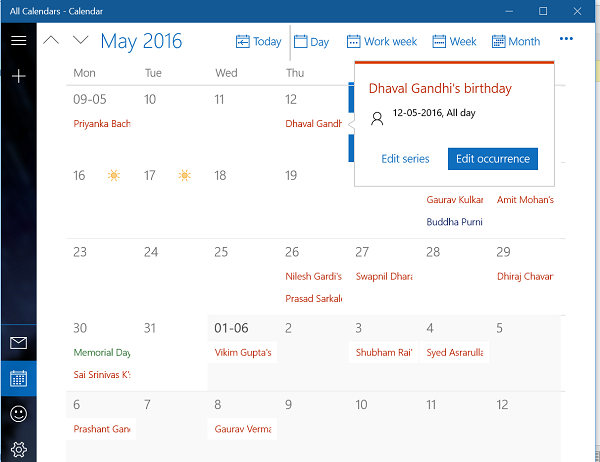Screen dimensions: 600x462
Task: Switch to Day view
Action: point(311,41)
